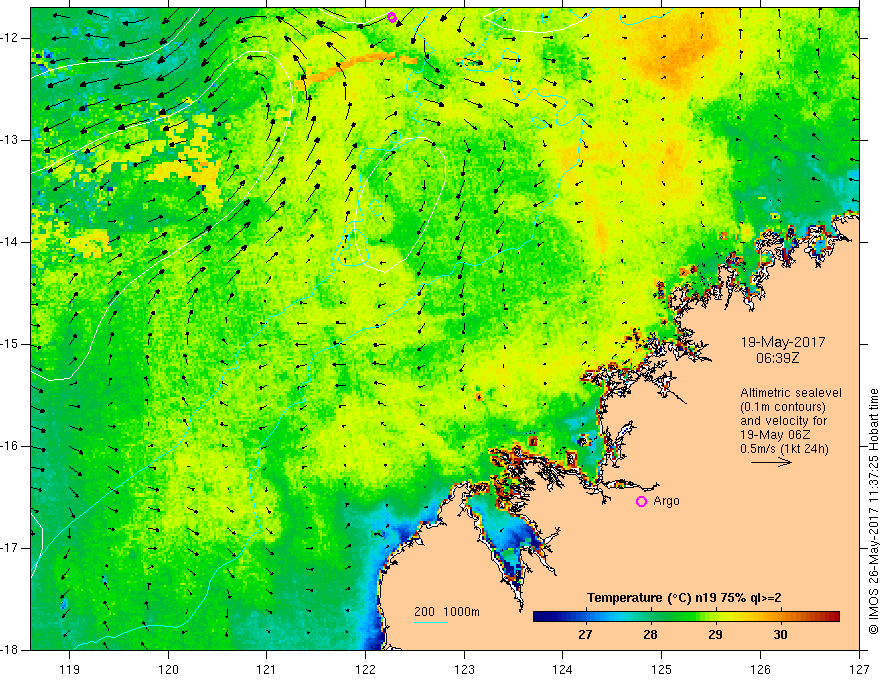This screenshot has height=680, width=880.
Task: Click the '121' longitude axis label
Action: click(x=267, y=669)
